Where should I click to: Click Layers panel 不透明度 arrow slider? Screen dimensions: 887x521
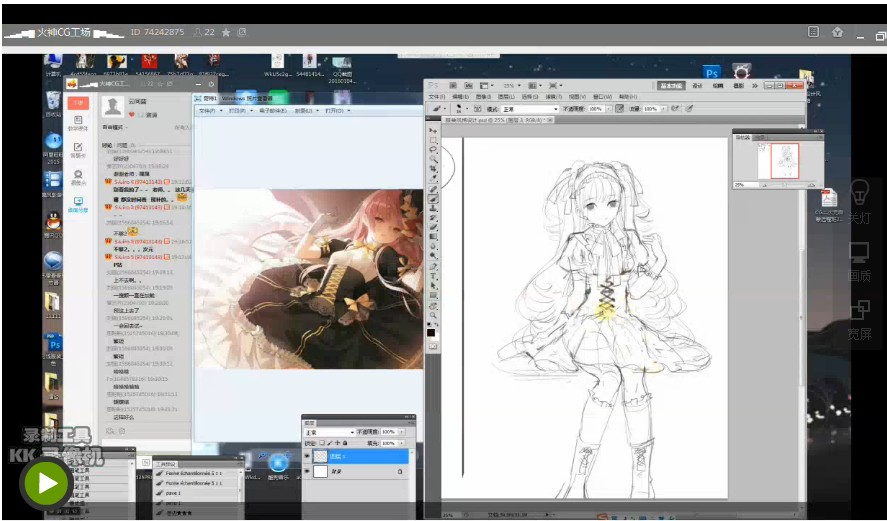click(x=402, y=432)
